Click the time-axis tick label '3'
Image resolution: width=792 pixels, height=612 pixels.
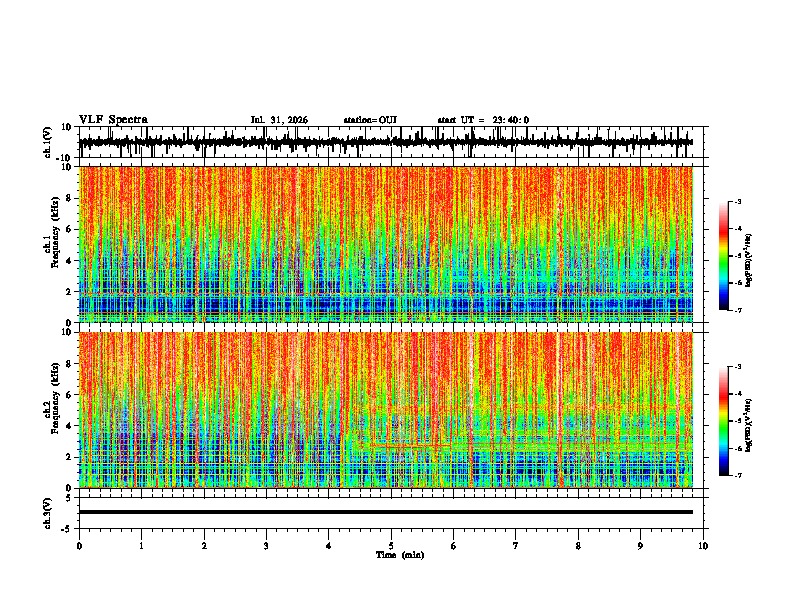(266, 546)
